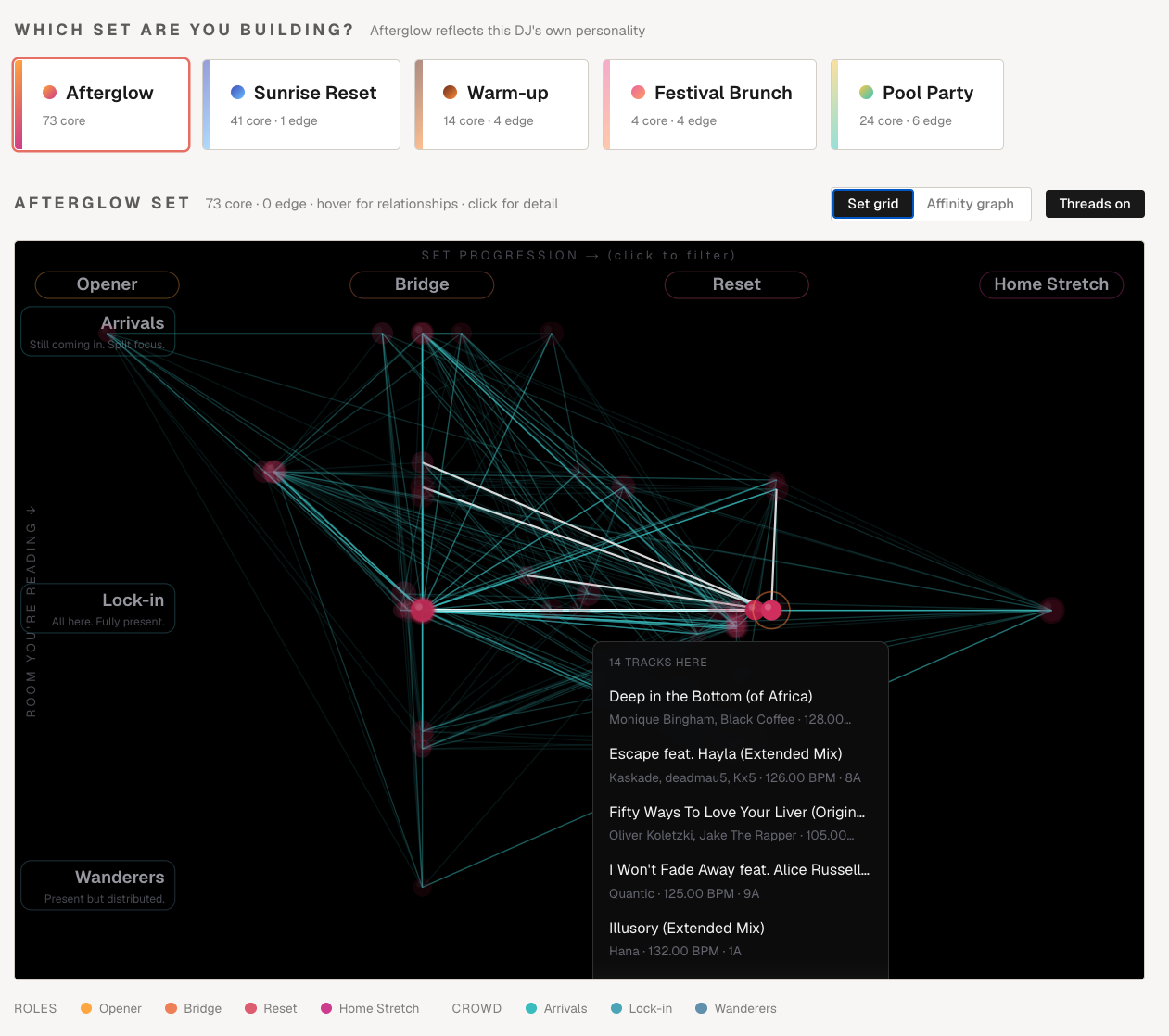Select the Afterglow set card
1169x1036 pixels.
coord(101,105)
